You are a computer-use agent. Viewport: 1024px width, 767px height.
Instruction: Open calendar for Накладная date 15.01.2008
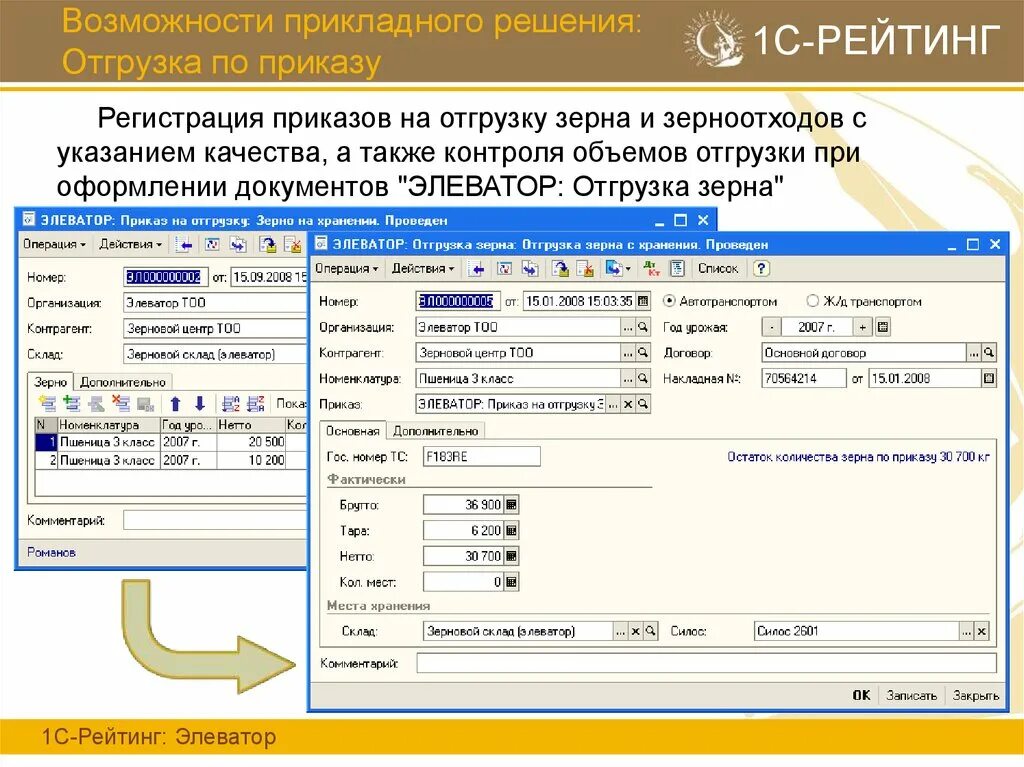coord(989,378)
